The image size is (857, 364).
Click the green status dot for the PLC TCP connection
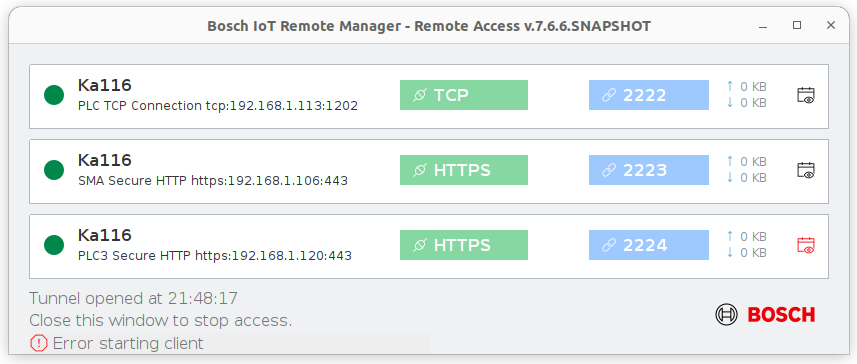point(54,95)
